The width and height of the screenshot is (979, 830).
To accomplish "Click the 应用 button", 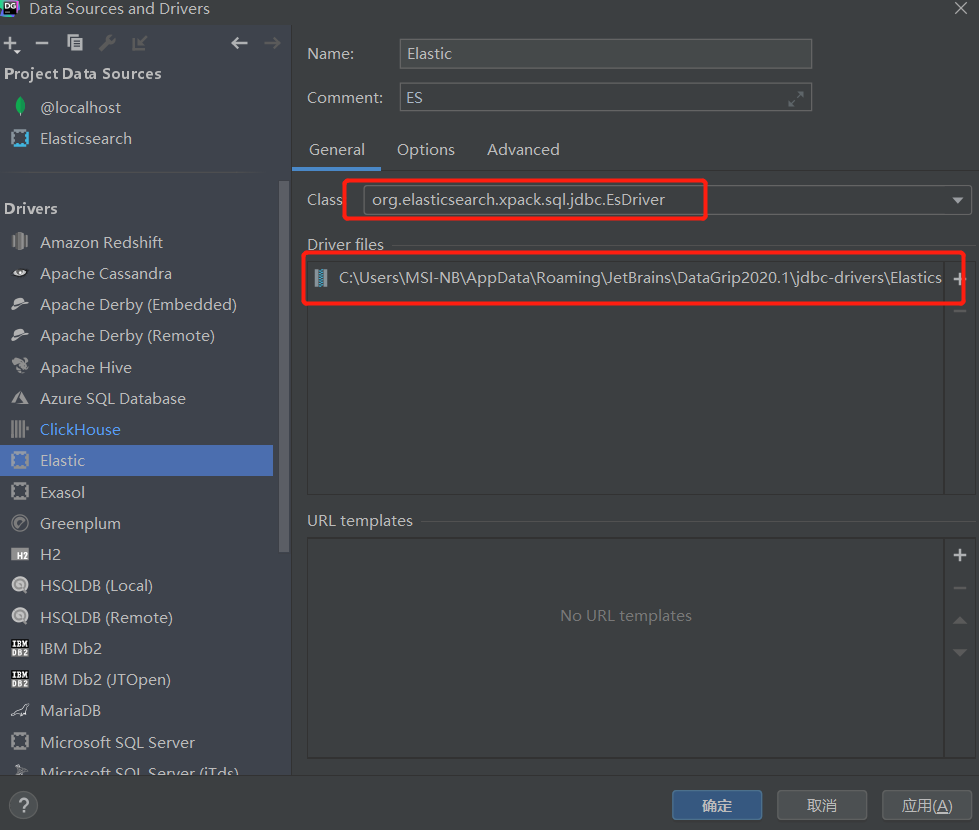I will click(925, 804).
